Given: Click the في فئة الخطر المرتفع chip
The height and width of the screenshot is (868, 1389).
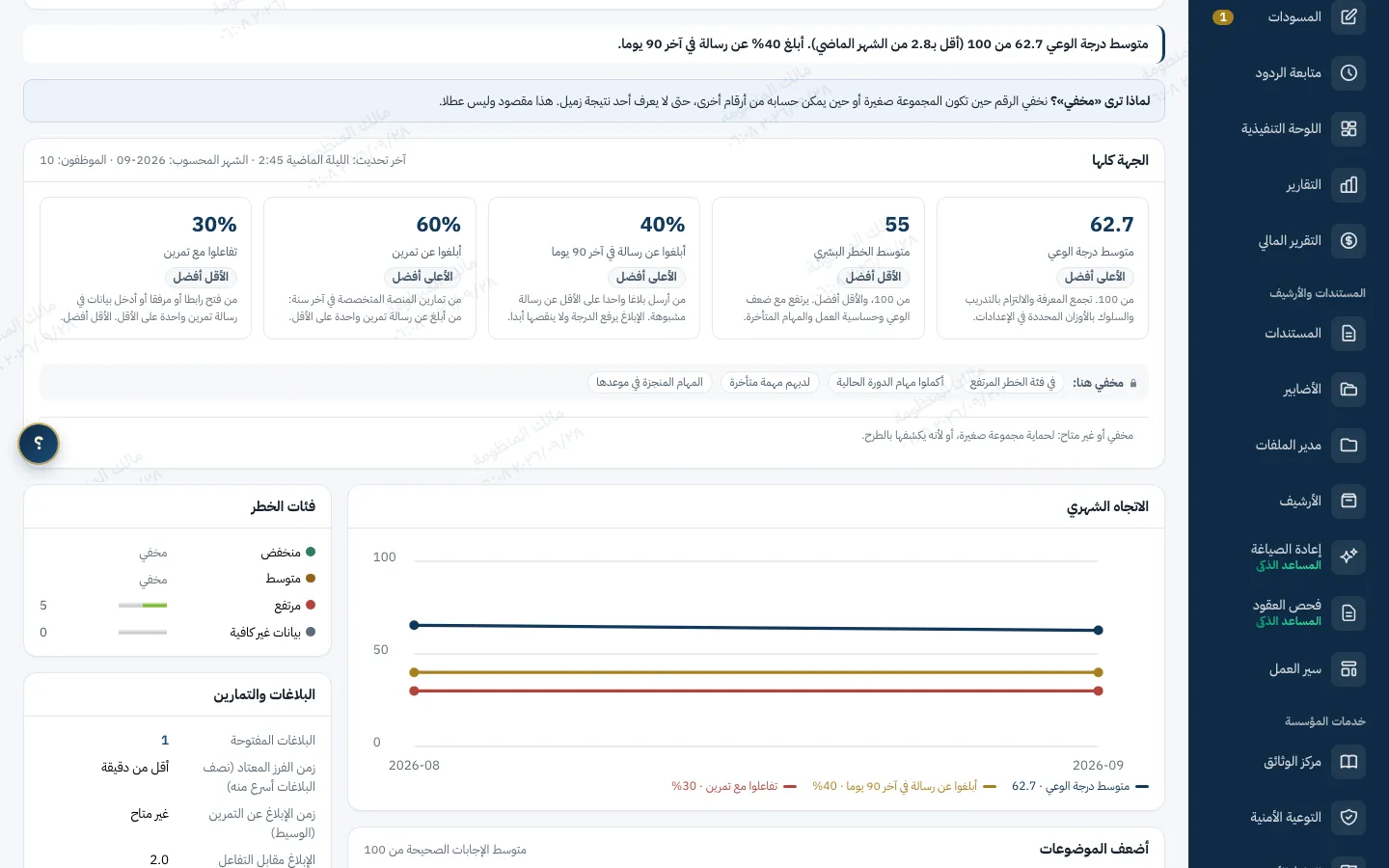Looking at the screenshot, I should pyautogui.click(x=1013, y=383).
